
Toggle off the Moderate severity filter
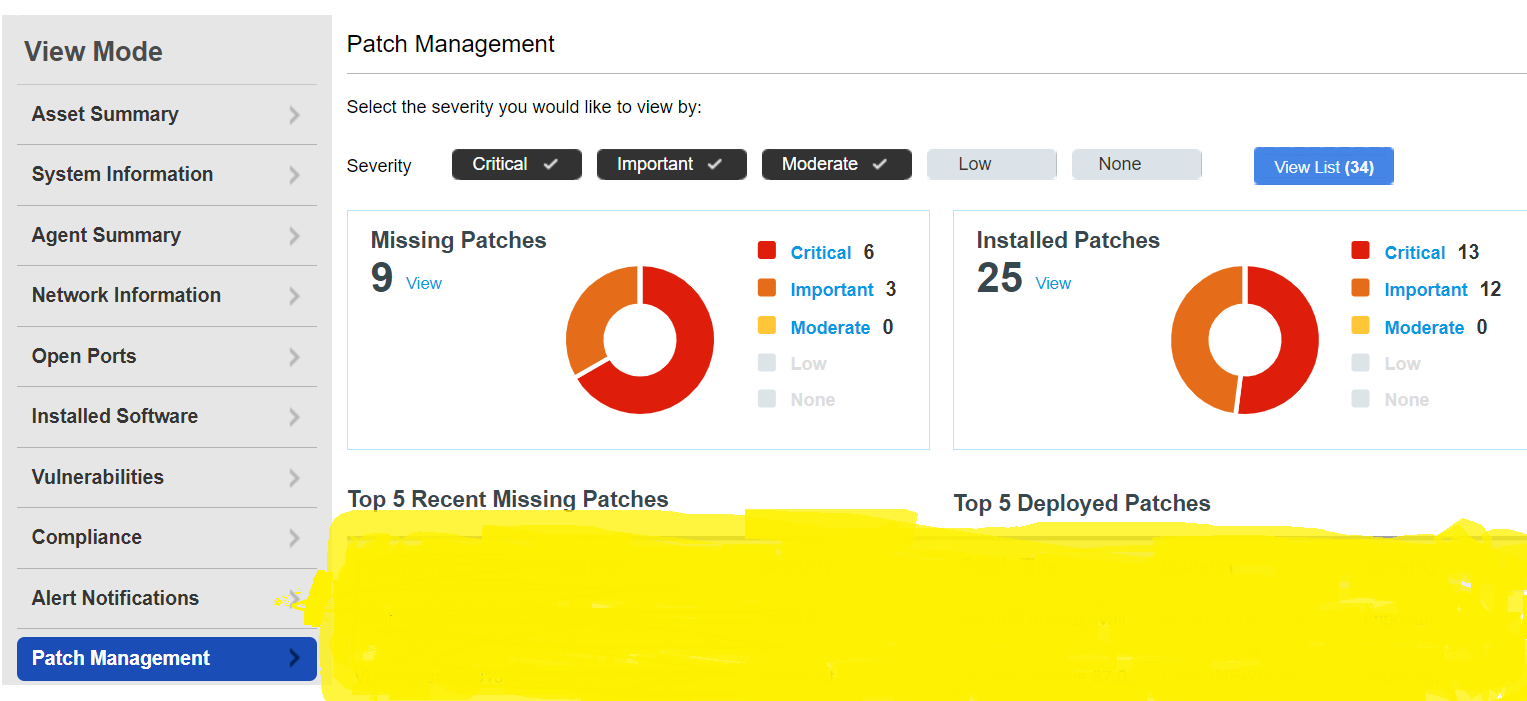pos(837,165)
